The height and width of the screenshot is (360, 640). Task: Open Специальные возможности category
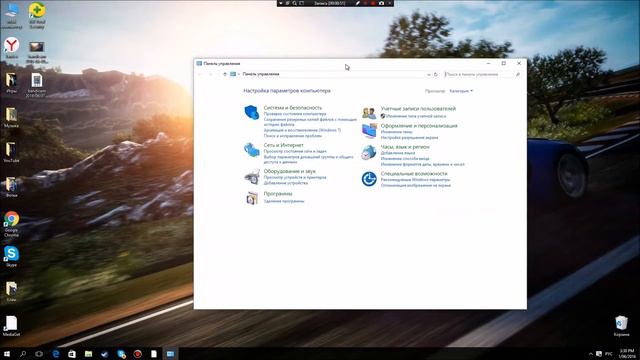(x=414, y=173)
